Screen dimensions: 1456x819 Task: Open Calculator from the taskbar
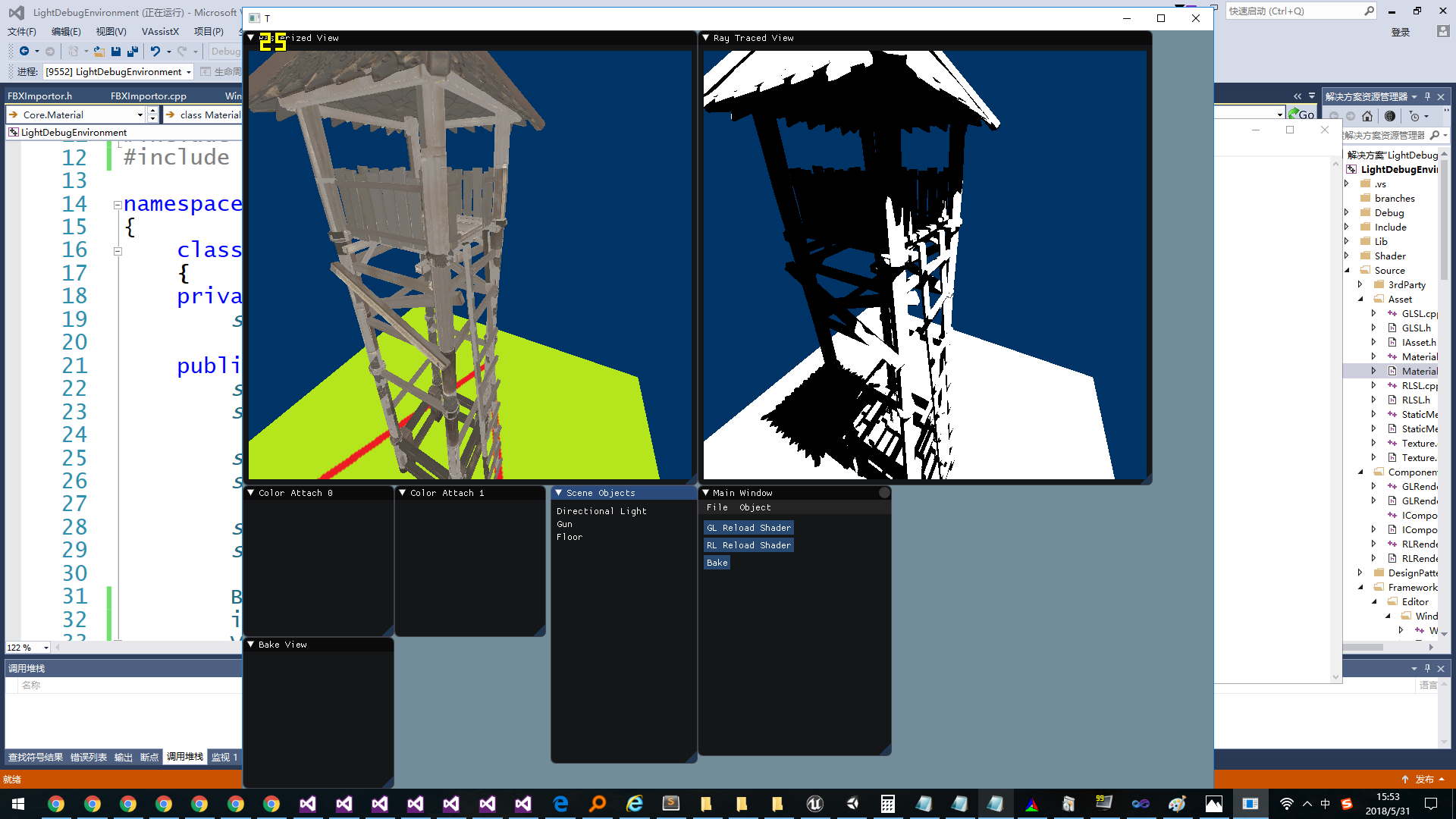click(x=887, y=804)
